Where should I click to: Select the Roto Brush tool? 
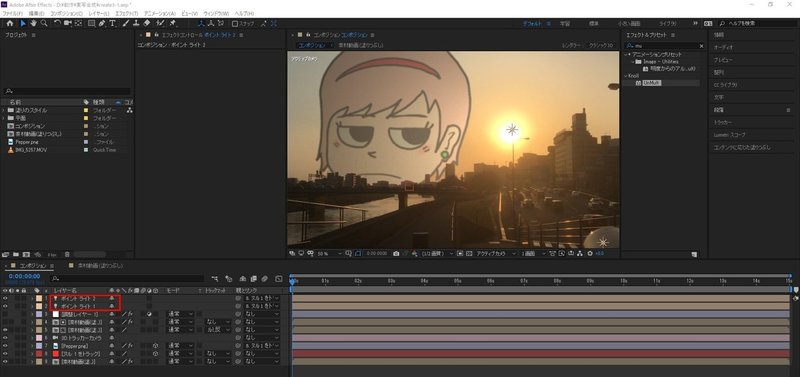click(160, 23)
